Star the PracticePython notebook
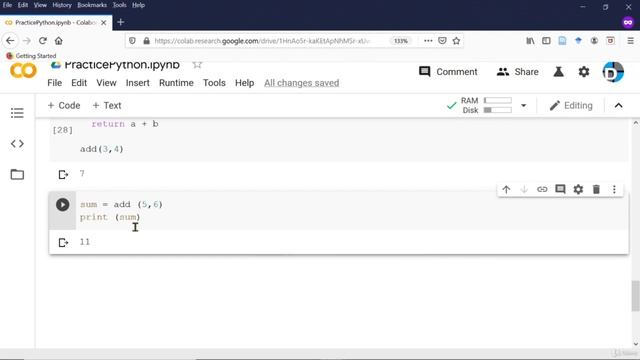Image resolution: width=640 pixels, height=360 pixels. 197,64
